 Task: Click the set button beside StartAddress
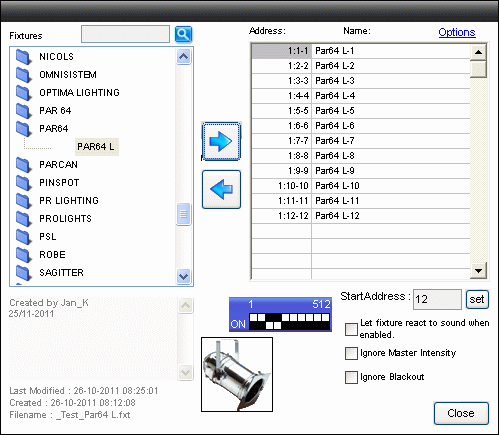(x=477, y=299)
